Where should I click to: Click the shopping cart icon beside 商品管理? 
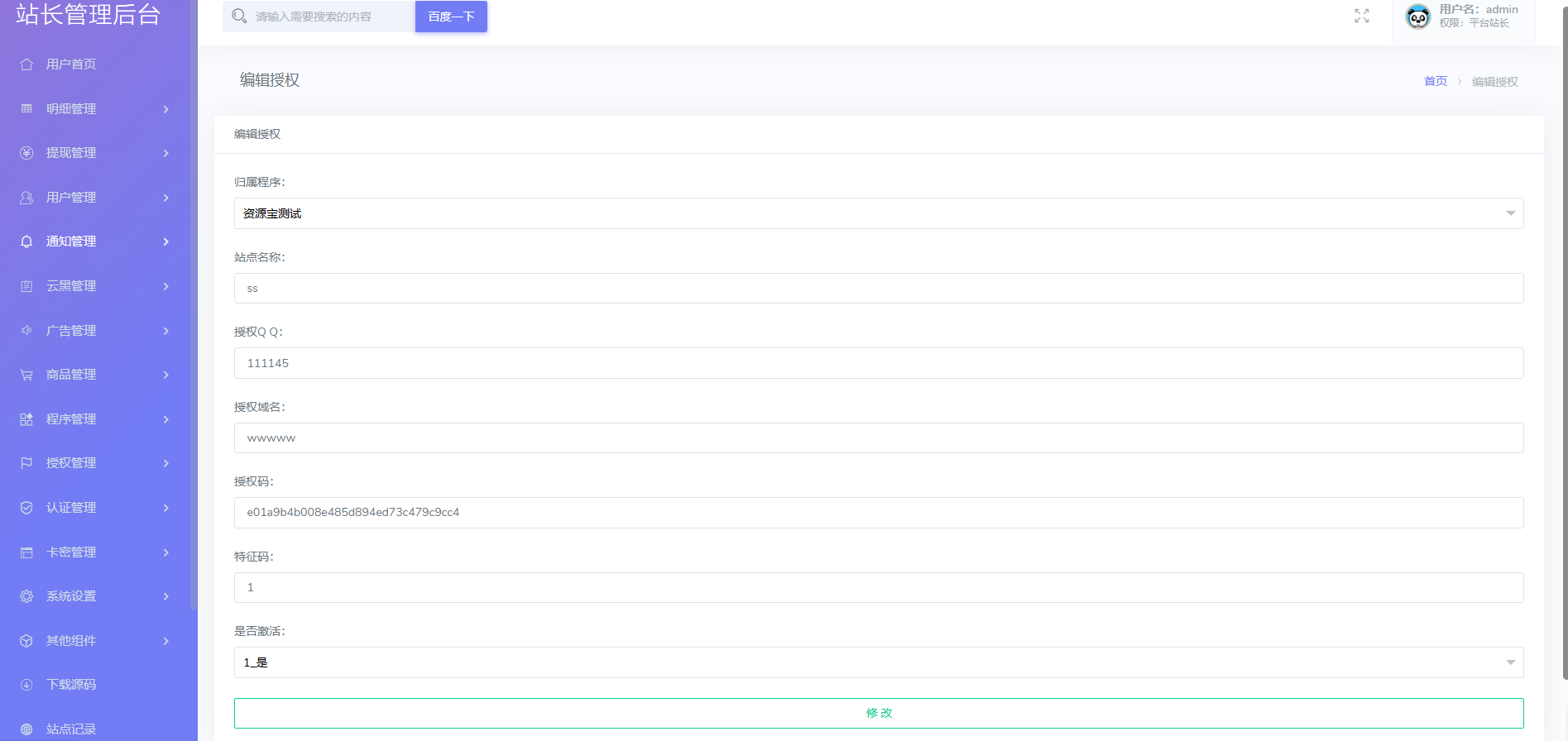(x=26, y=375)
